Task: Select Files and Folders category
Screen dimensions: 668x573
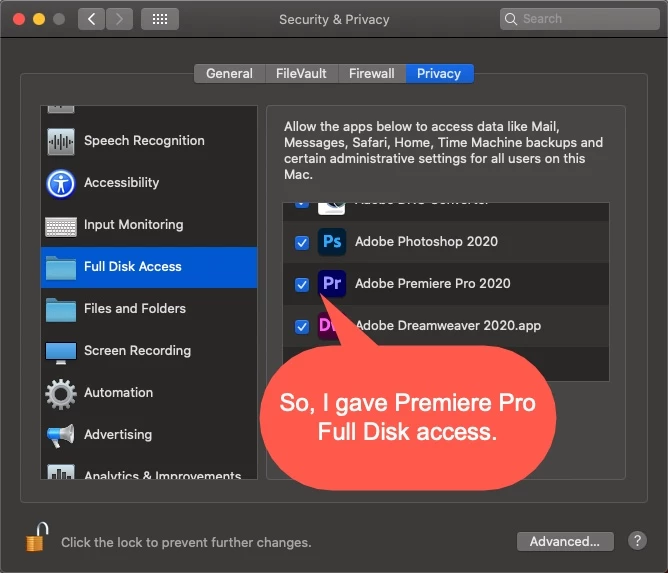Action: click(149, 309)
